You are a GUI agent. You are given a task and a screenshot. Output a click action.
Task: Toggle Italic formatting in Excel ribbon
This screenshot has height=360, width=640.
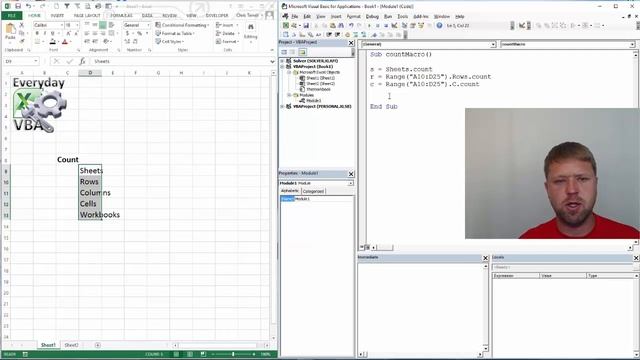point(44,33)
